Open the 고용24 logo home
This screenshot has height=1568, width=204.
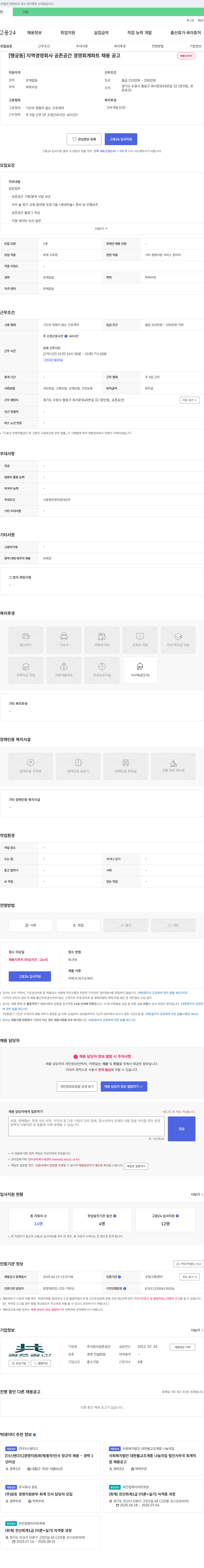tap(8, 33)
